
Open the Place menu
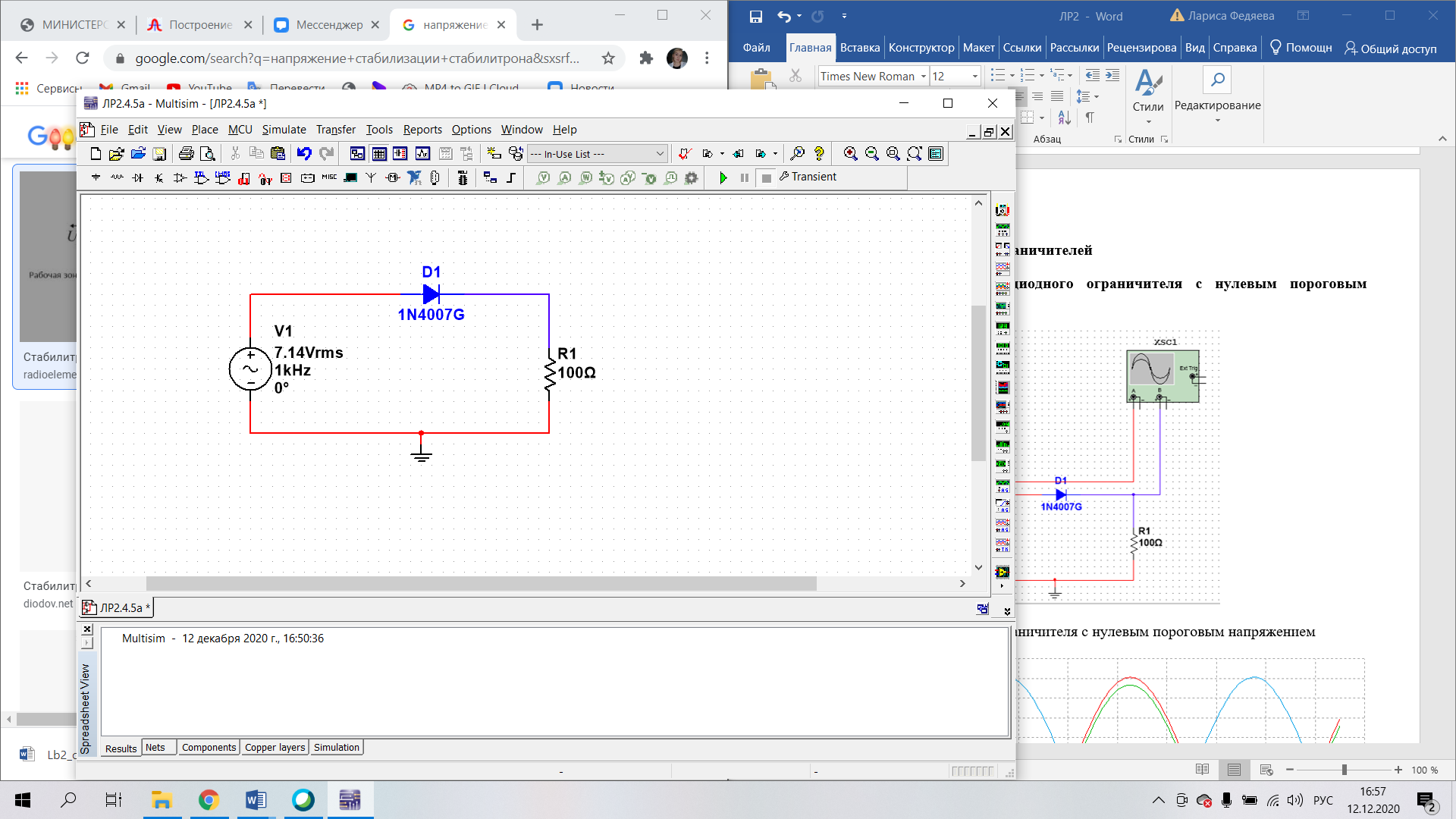[x=205, y=130]
